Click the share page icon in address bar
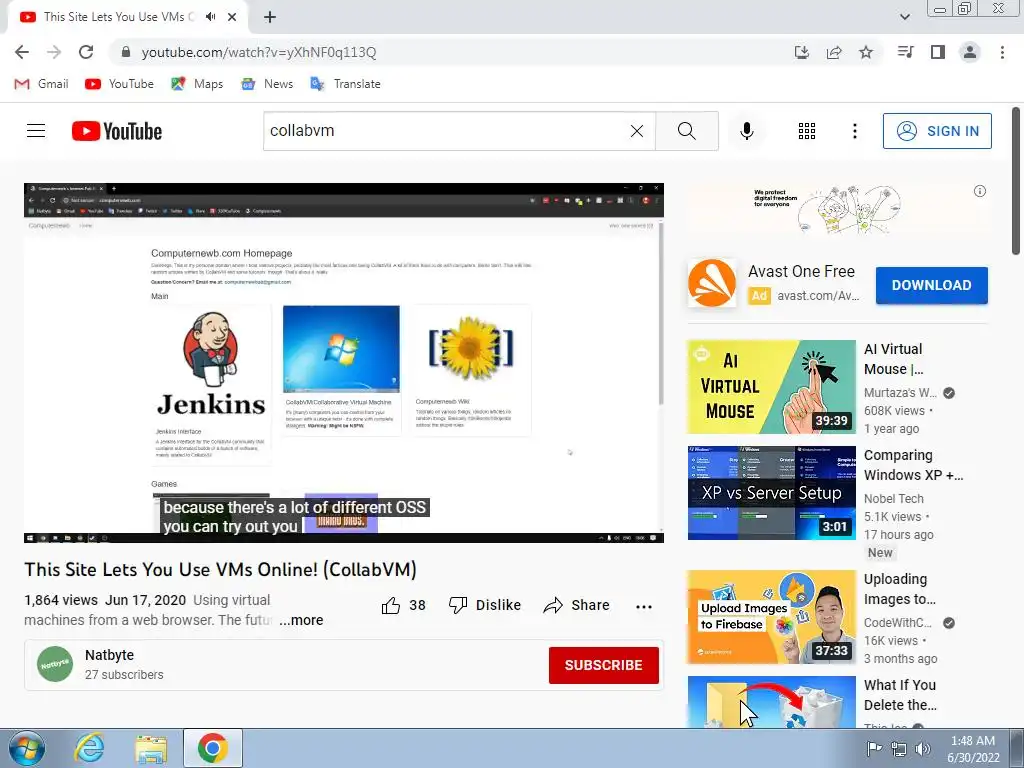 pos(834,52)
